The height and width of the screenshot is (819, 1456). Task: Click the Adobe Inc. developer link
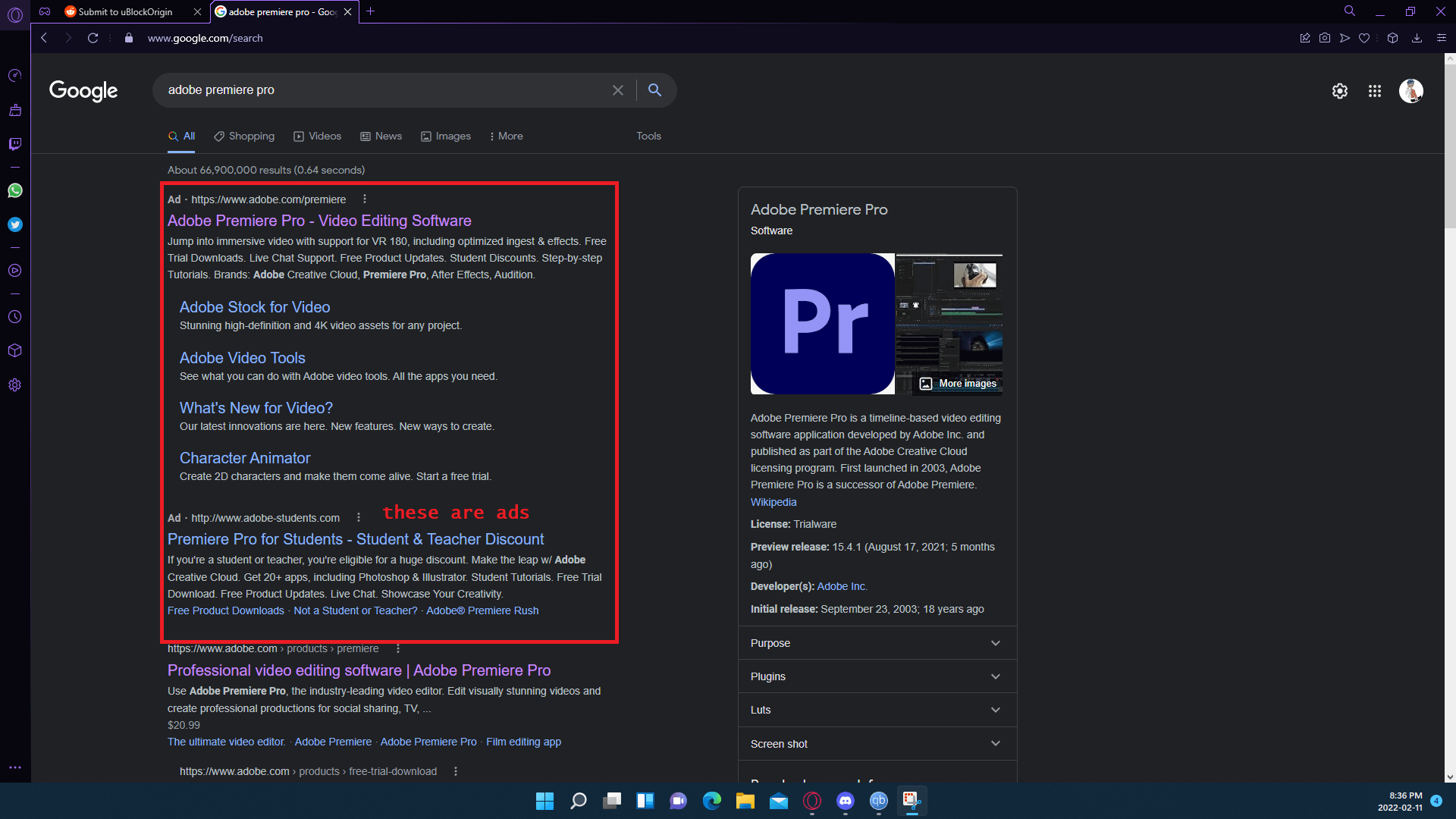[x=842, y=586]
